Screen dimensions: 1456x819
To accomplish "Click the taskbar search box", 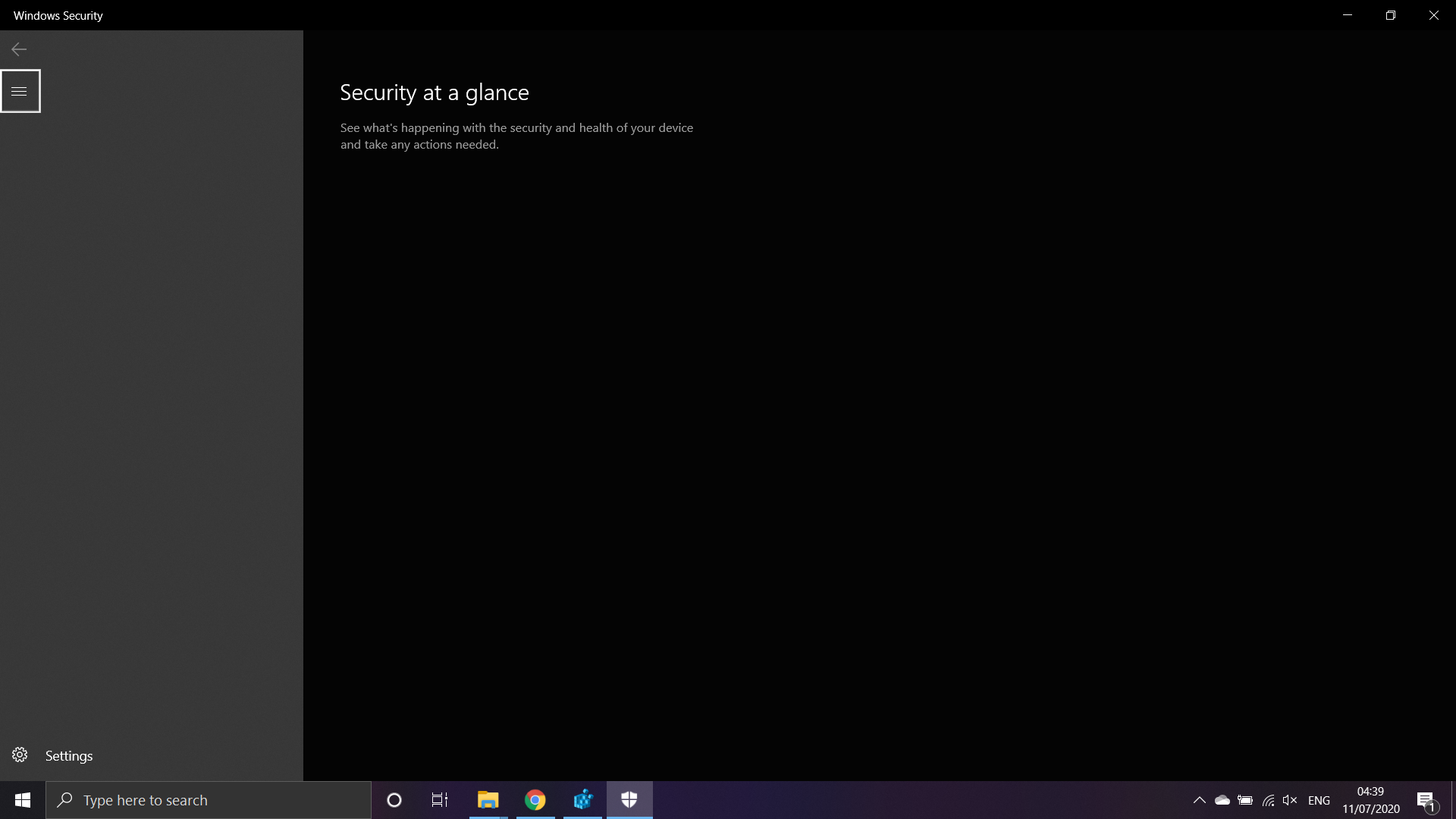I will point(209,800).
